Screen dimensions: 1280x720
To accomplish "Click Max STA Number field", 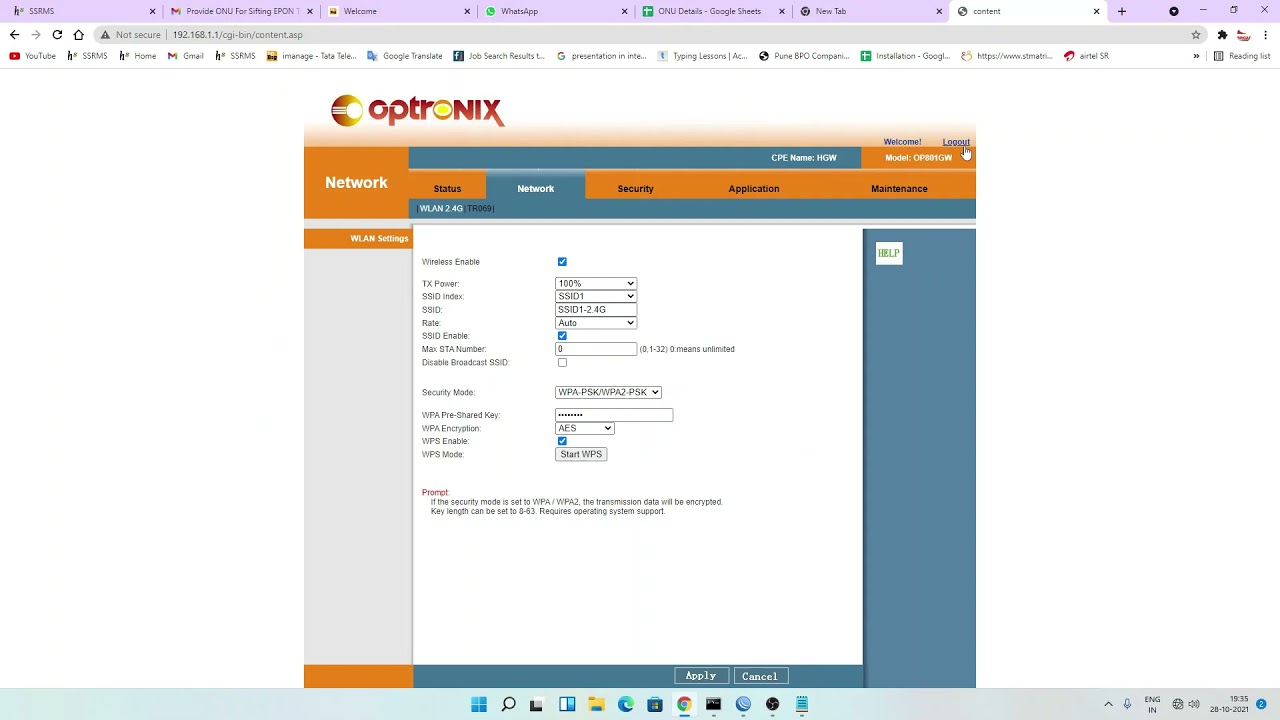I will pos(596,349).
